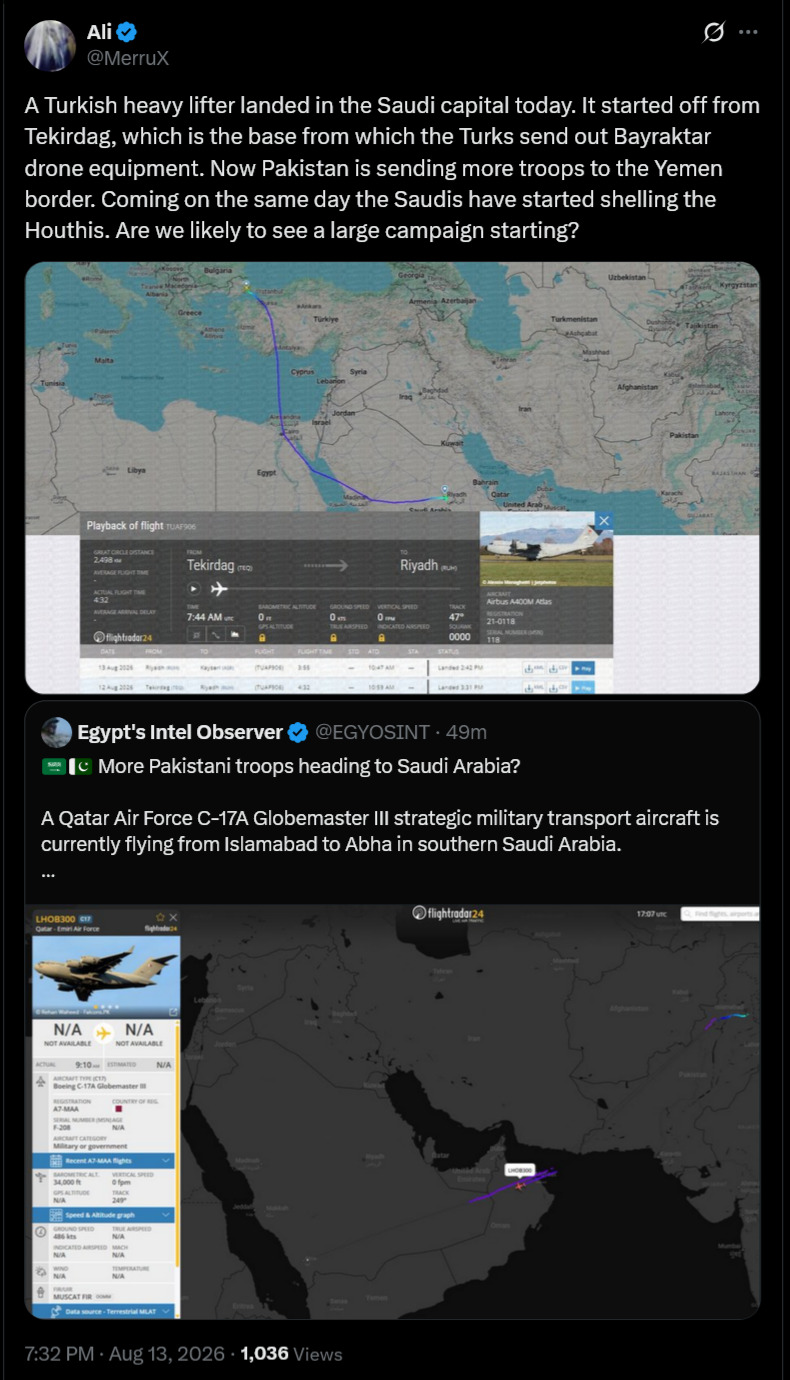
Task: Click Egypt's Intel Observer verified badge
Action: click(x=298, y=733)
